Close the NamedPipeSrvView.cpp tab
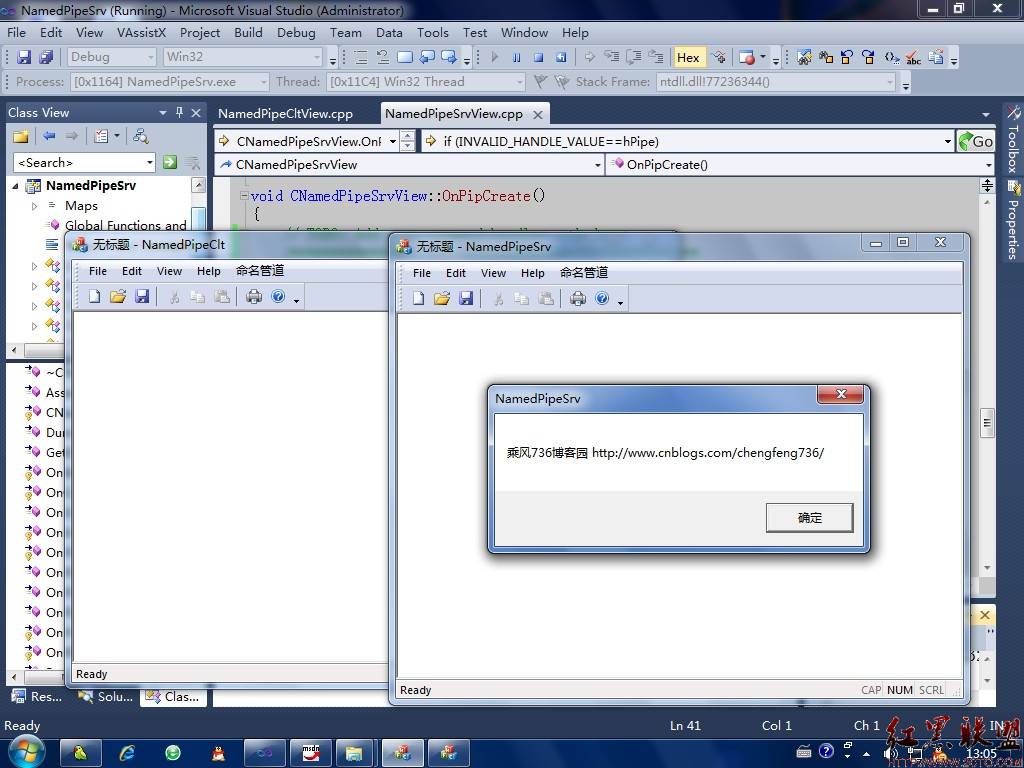 [x=537, y=114]
